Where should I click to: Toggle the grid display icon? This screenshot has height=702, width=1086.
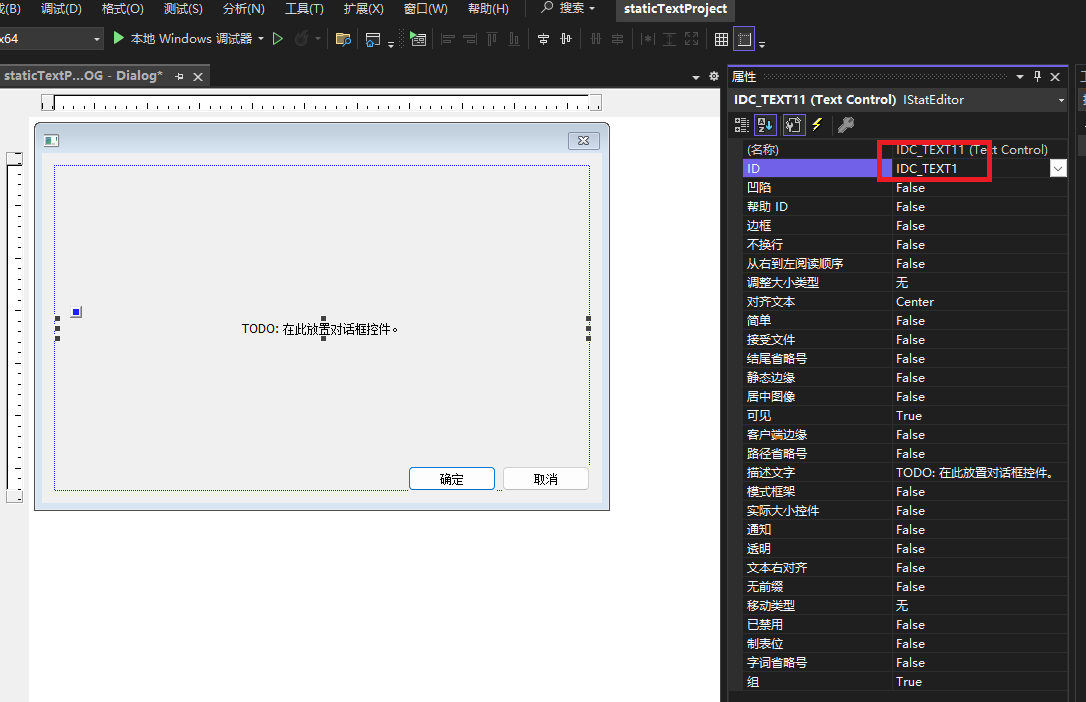pyautogui.click(x=720, y=38)
